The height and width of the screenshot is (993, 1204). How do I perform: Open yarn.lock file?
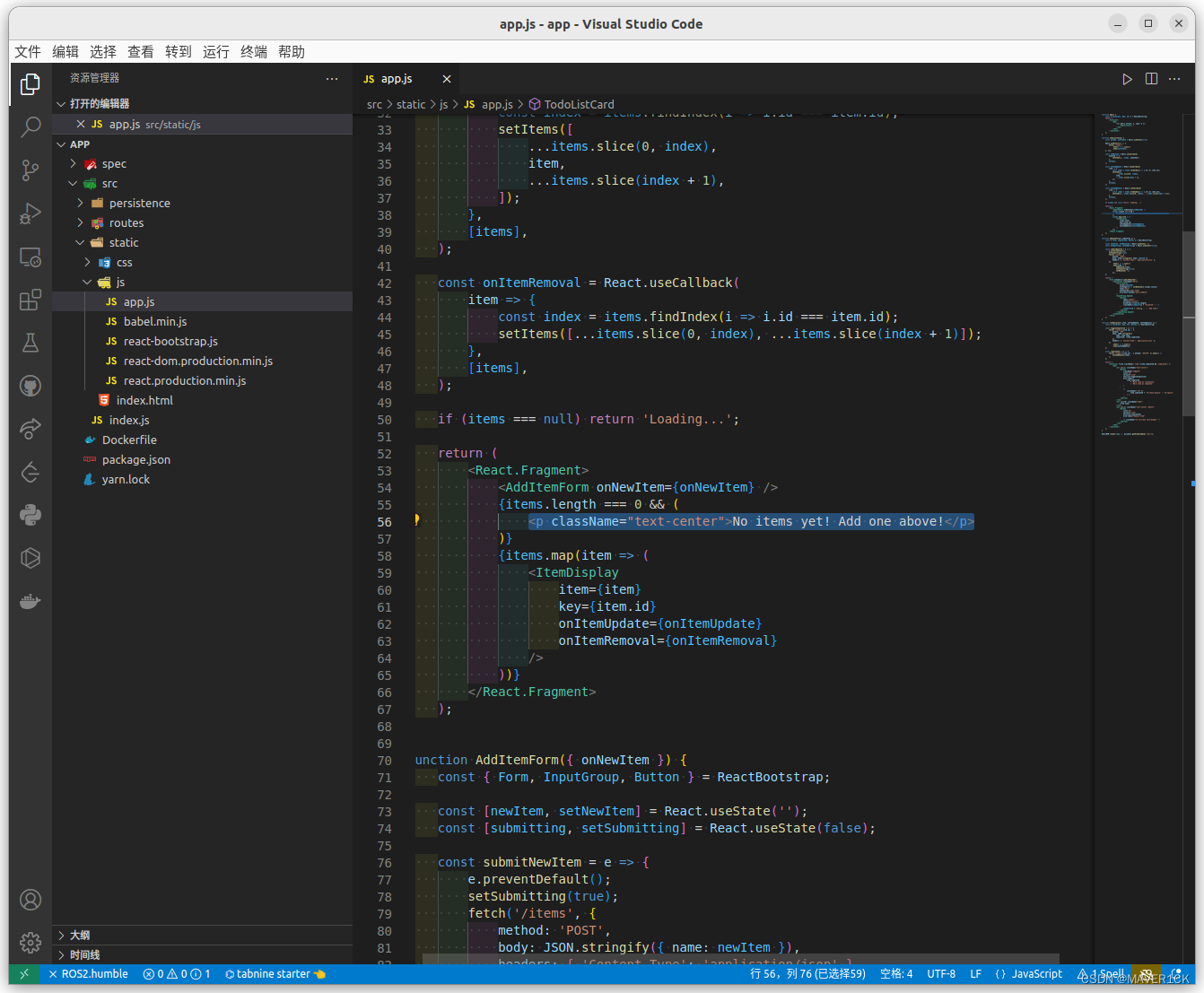coord(202,480)
